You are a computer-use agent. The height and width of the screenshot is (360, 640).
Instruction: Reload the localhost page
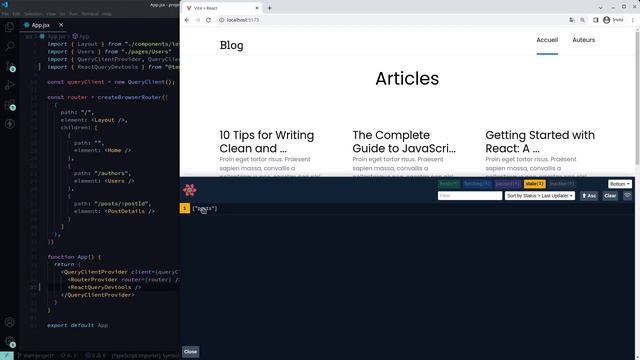208,20
